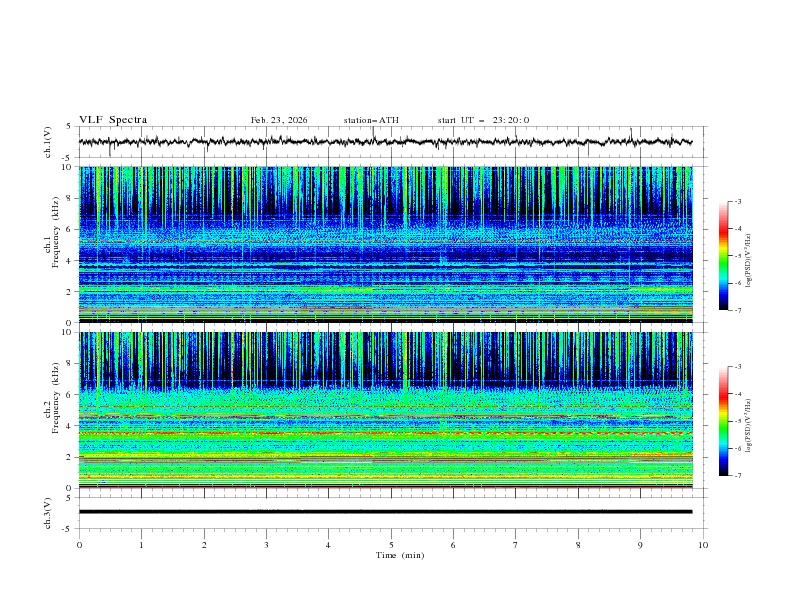Click the "VLF Spectra" plot title
792x612 pixels.
click(x=113, y=120)
